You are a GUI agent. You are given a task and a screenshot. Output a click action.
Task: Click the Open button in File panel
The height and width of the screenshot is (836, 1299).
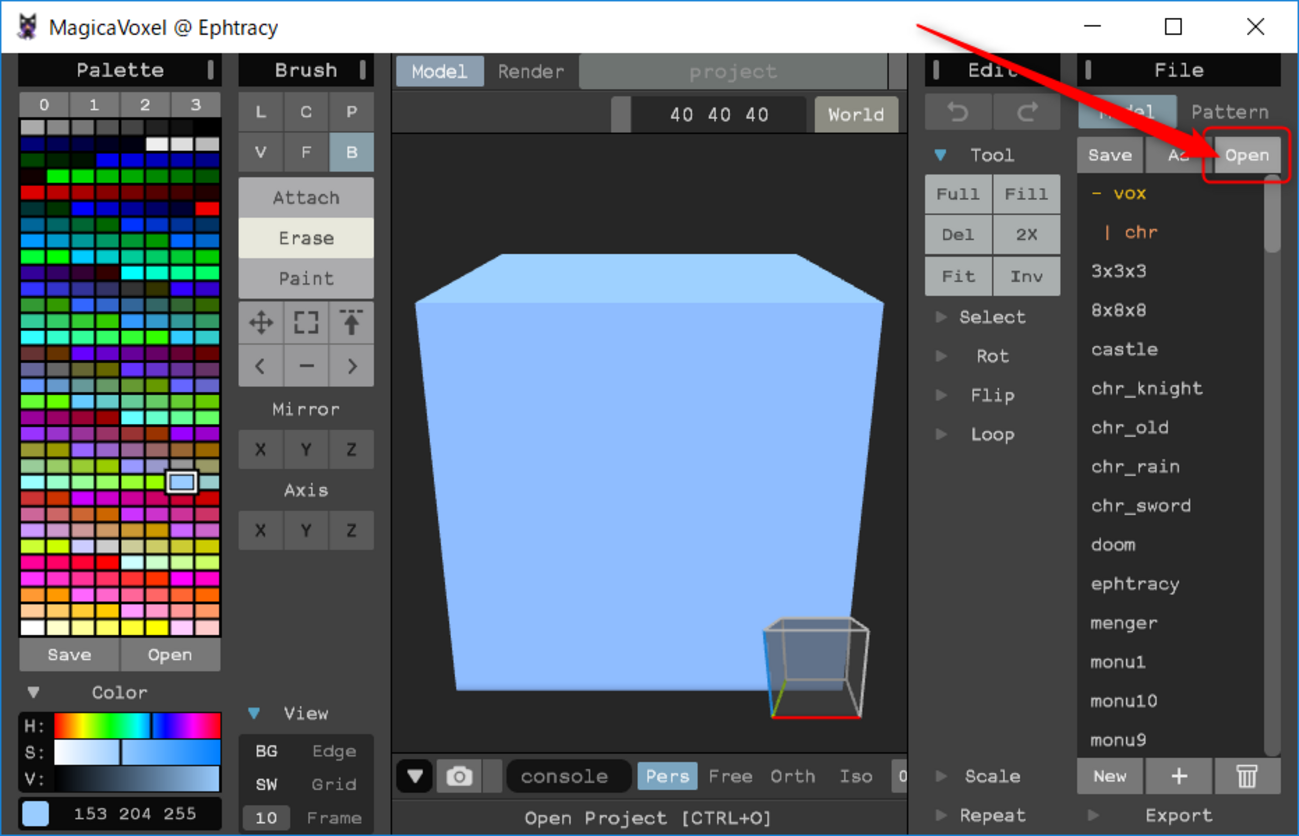tap(1246, 155)
